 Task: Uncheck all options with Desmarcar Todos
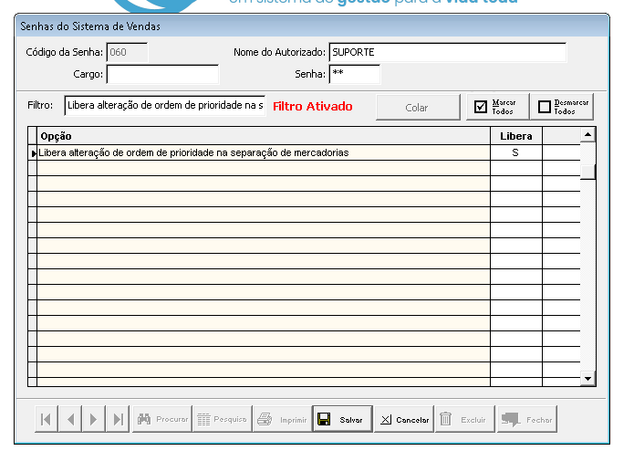tap(564, 106)
